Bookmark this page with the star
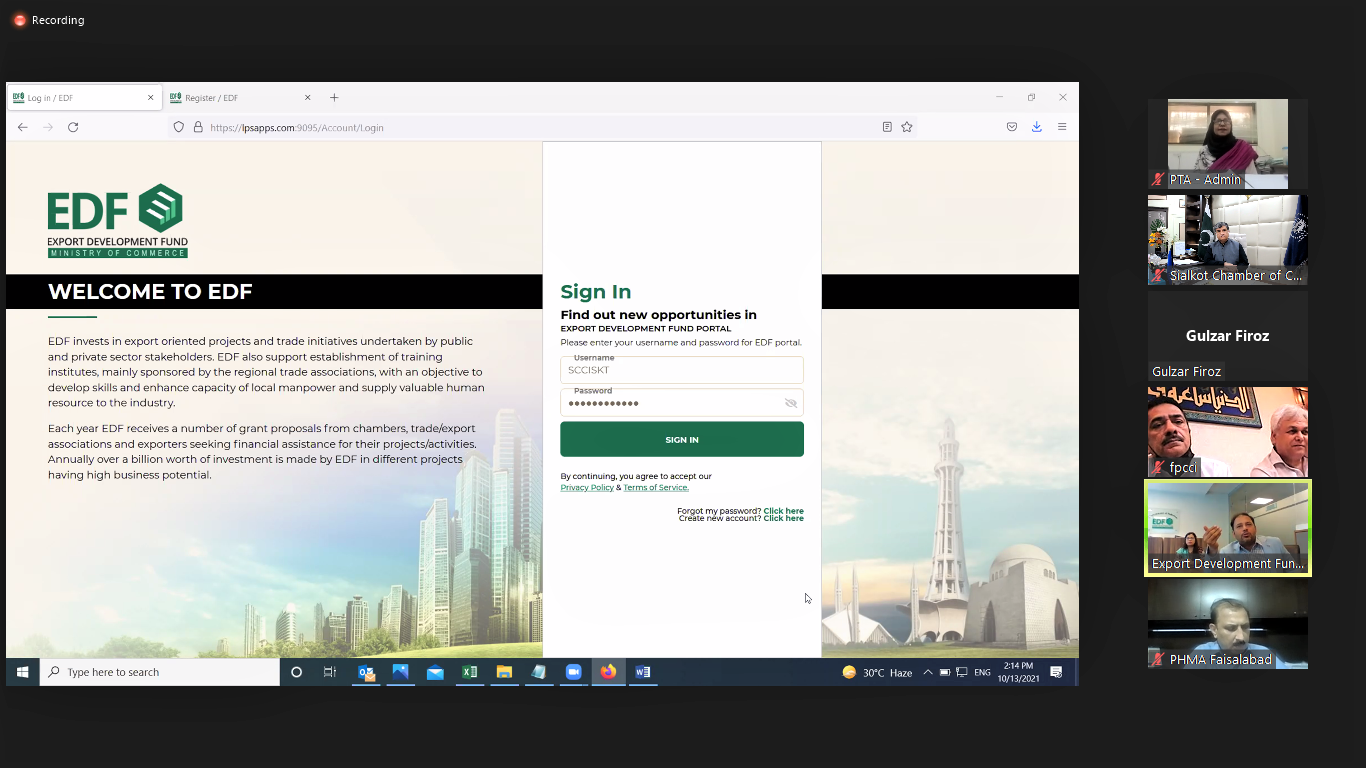The height and width of the screenshot is (768, 1366). [x=907, y=127]
